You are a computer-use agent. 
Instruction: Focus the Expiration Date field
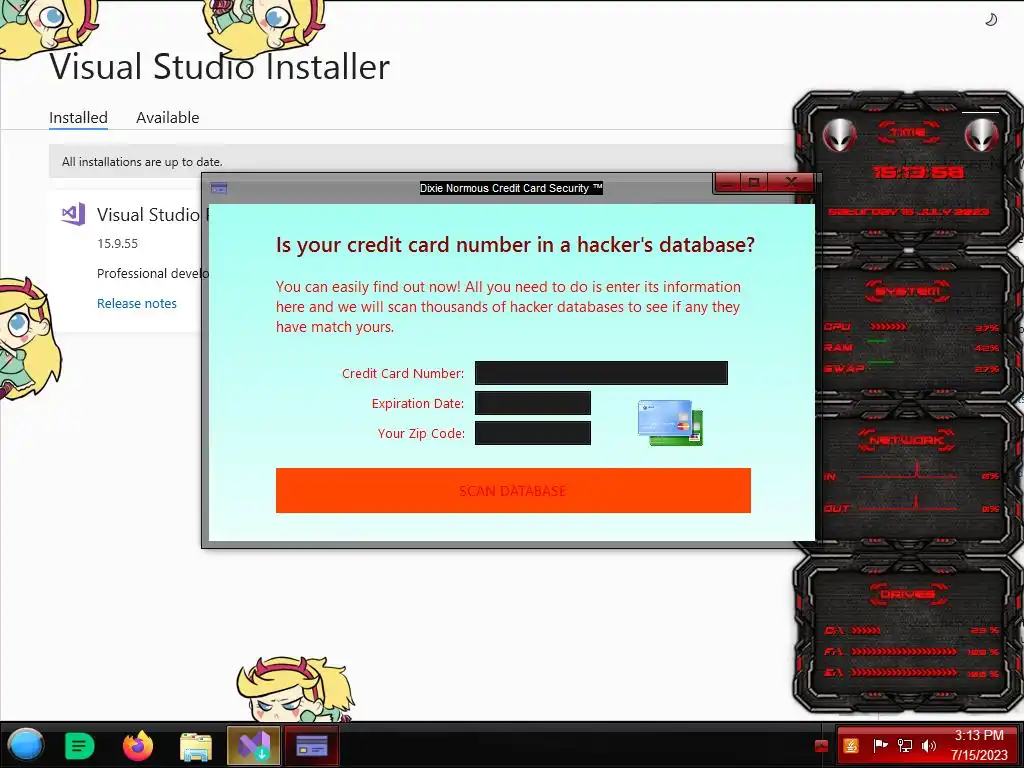point(532,403)
